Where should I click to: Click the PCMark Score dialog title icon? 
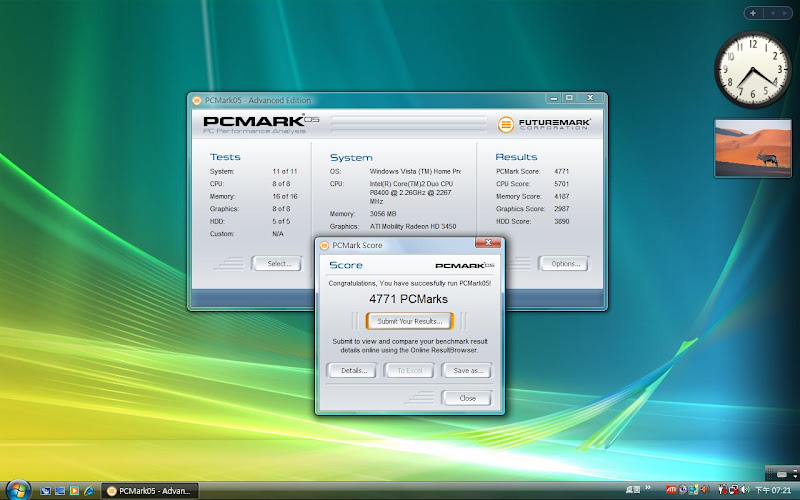[x=324, y=245]
